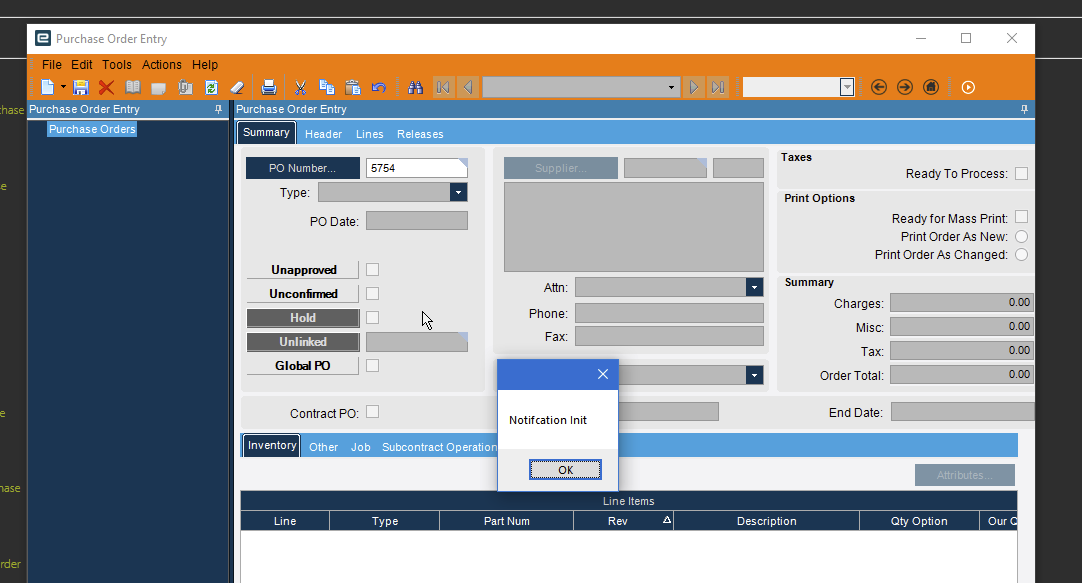Click the eraser Clear icon
The image size is (1082, 583).
coord(237,88)
